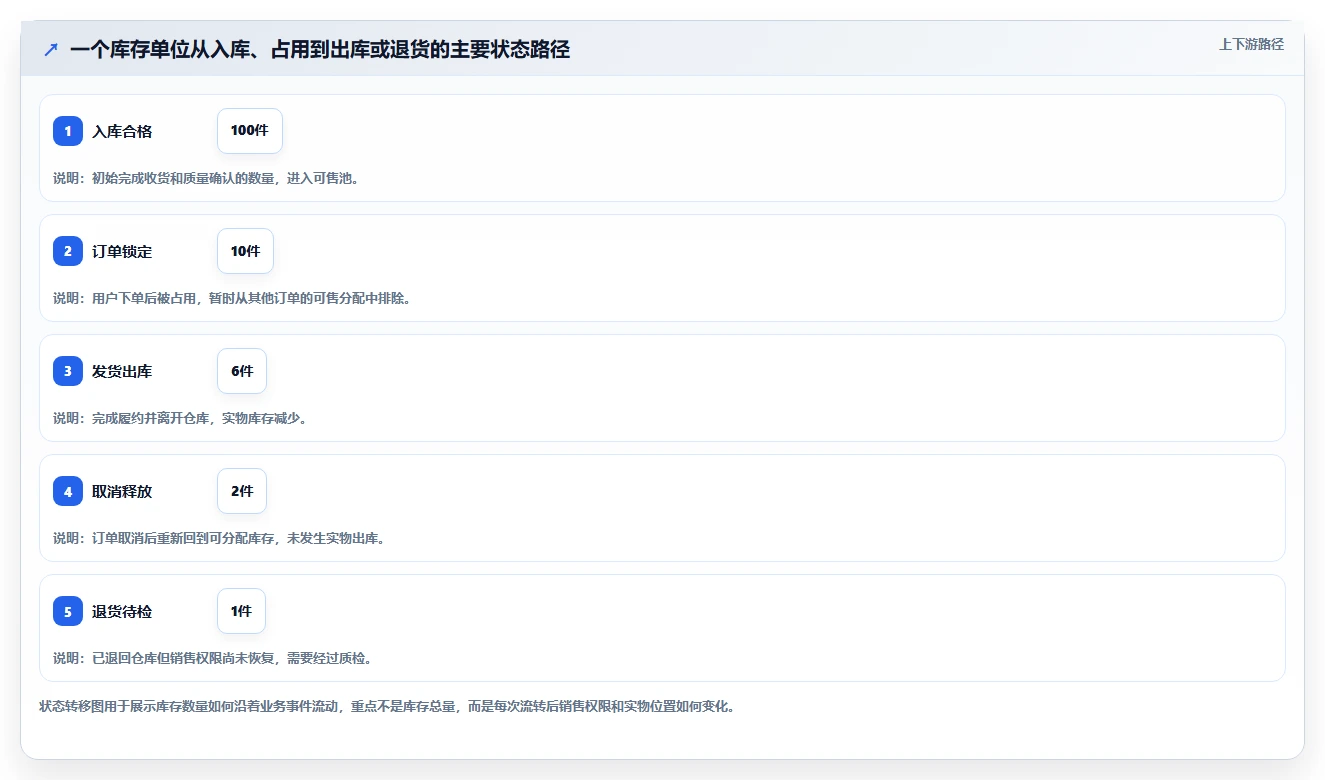Click step number badge 1 for 入库合格
The image size is (1325, 780).
click(68, 131)
